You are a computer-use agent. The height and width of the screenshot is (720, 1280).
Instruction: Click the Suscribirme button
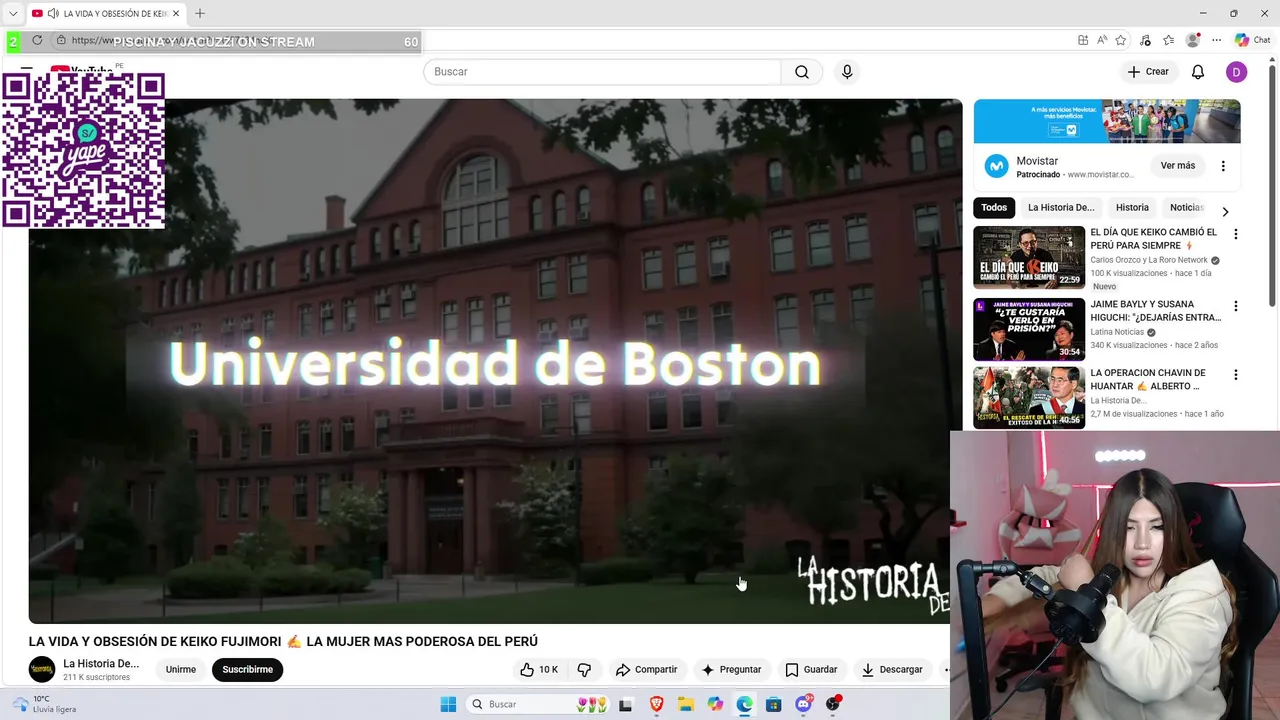(247, 669)
